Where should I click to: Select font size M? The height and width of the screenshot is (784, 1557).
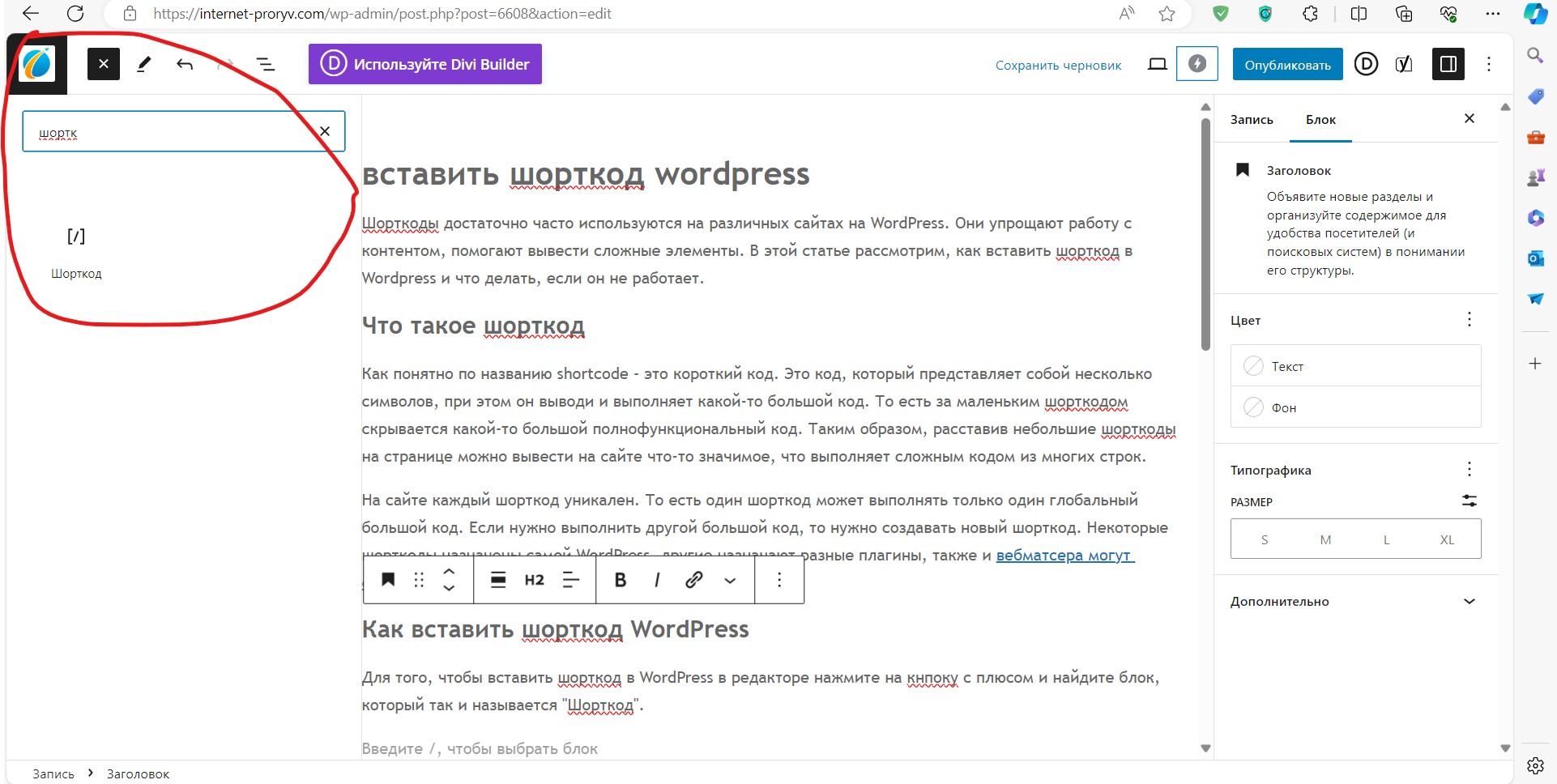point(1325,539)
